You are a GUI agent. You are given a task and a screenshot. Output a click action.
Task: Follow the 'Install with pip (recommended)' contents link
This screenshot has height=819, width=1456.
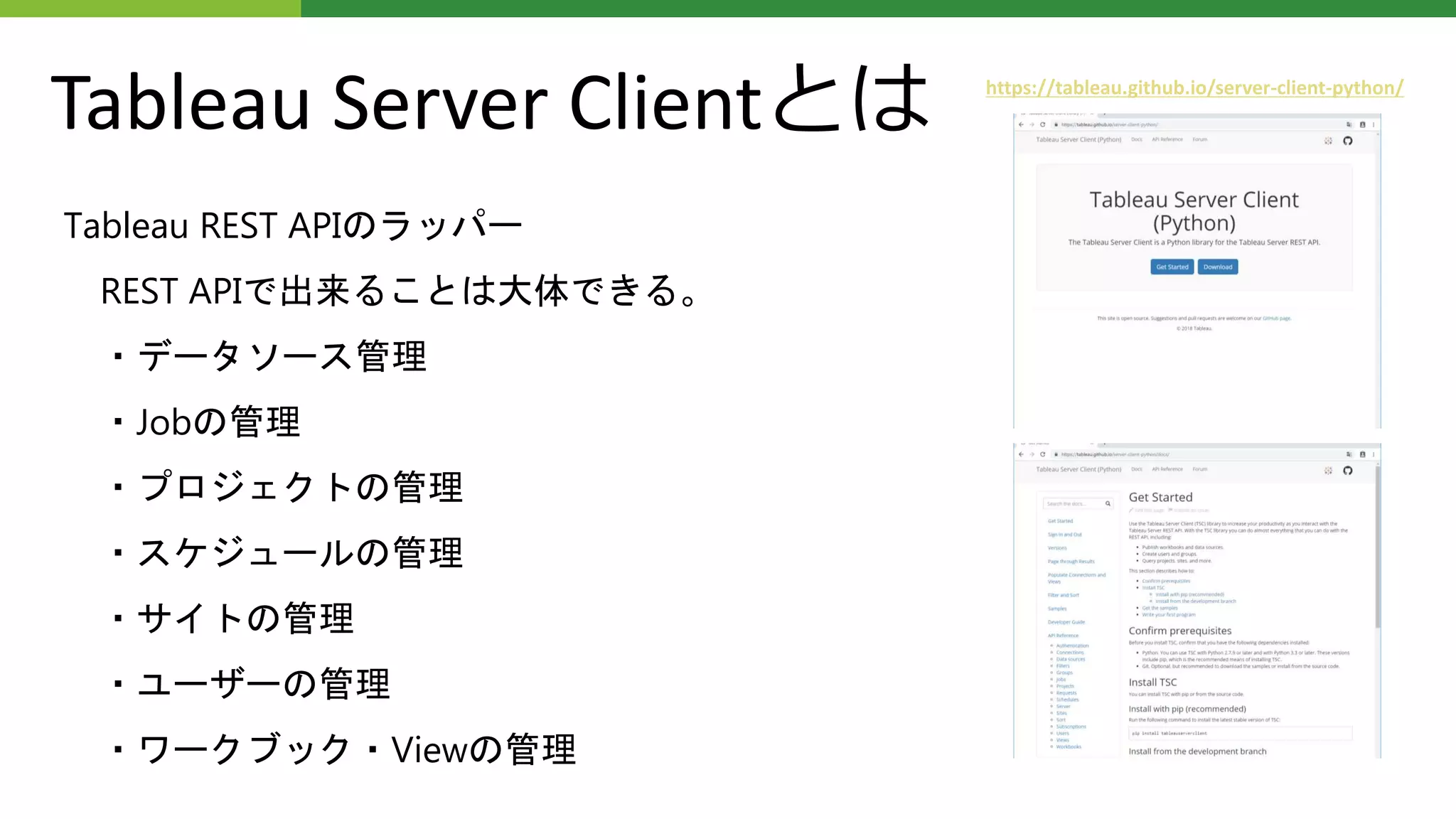pos(1189,594)
